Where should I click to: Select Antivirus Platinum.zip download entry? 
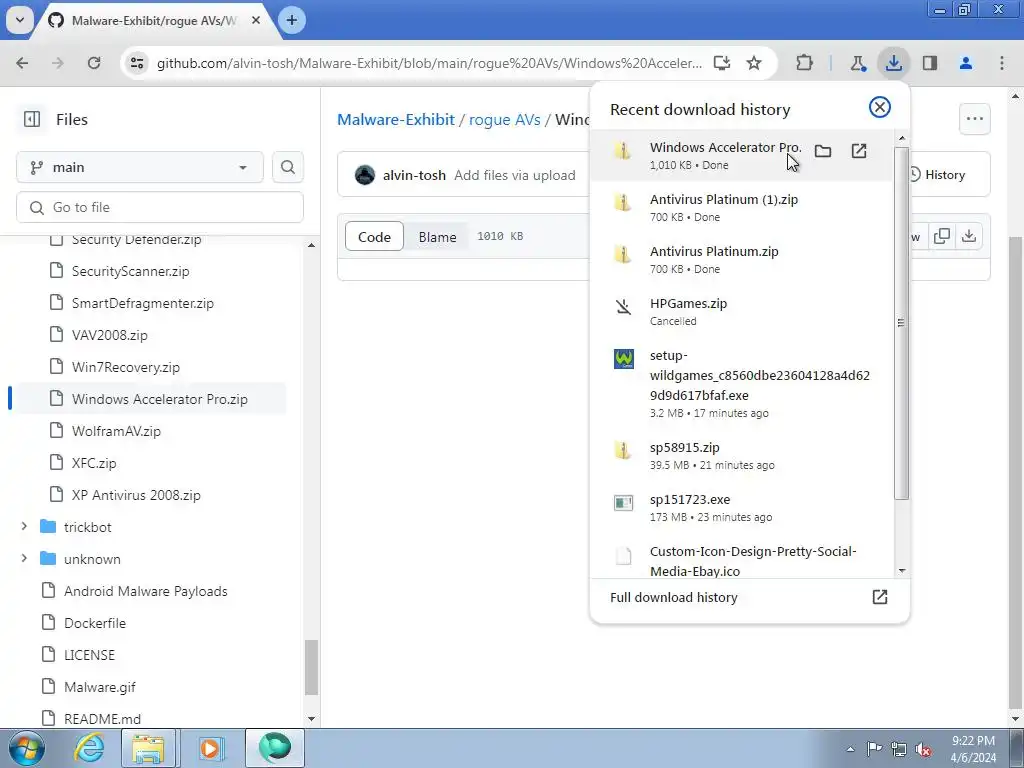[741, 259]
